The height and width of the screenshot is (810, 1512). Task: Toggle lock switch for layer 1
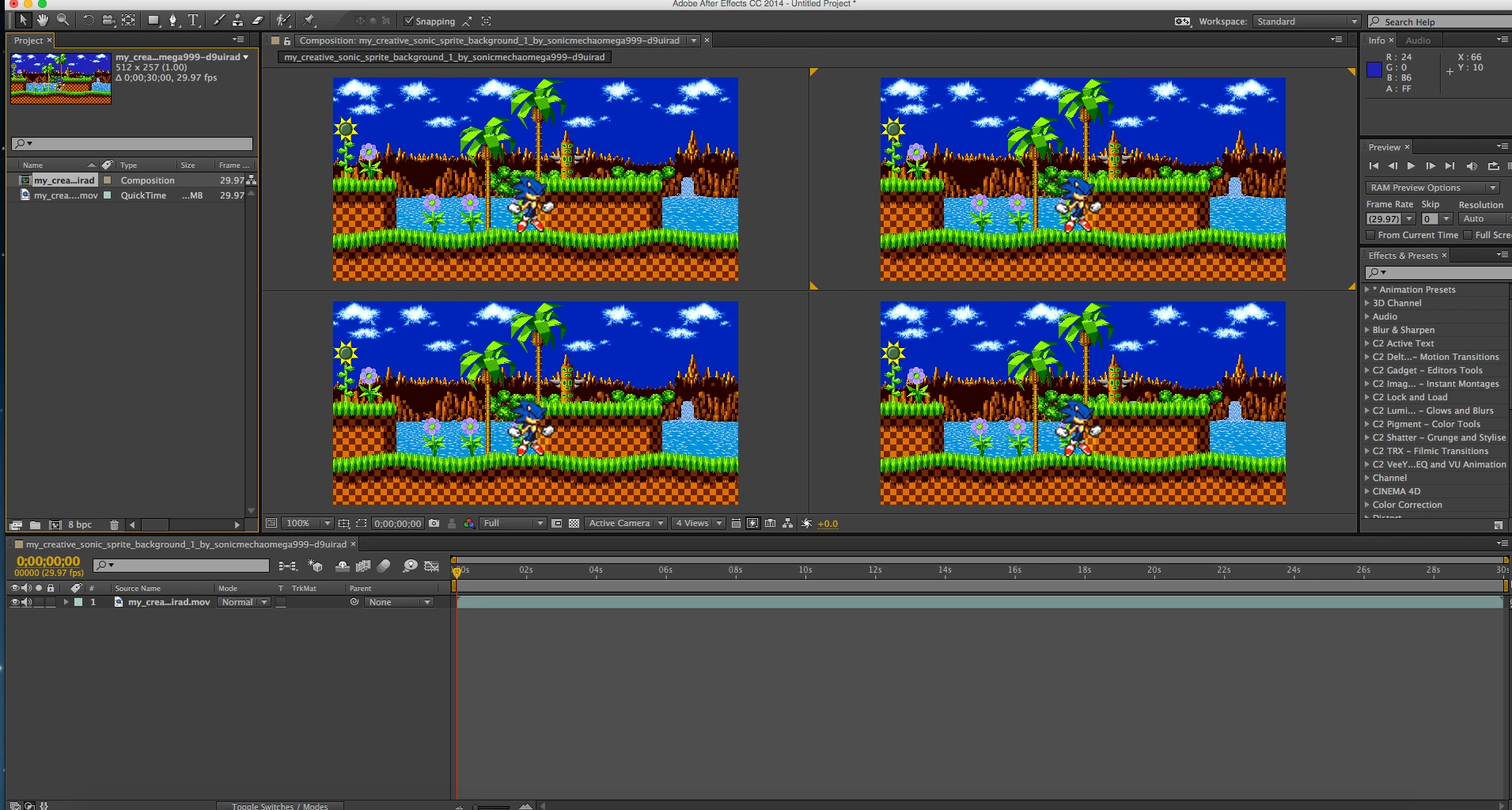51,602
